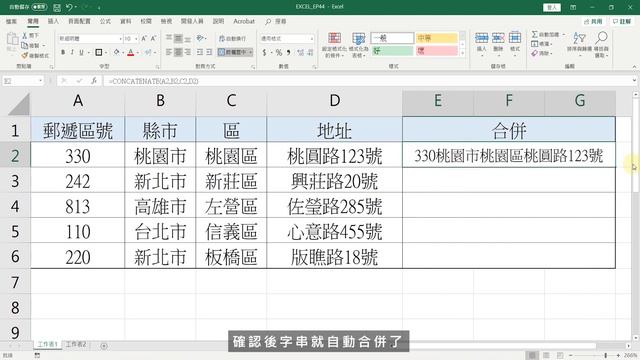The width and height of the screenshot is (640, 360).
Task: Decrease indent icon in alignment group
Action: (200, 52)
